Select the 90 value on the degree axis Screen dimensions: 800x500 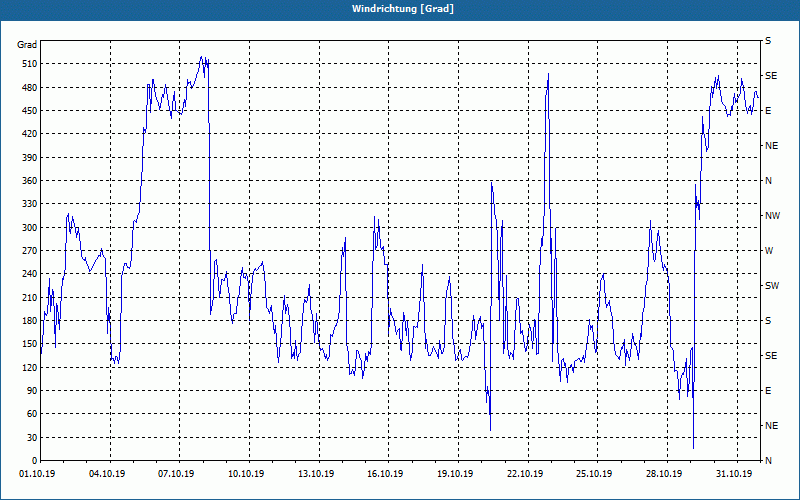click(32, 391)
